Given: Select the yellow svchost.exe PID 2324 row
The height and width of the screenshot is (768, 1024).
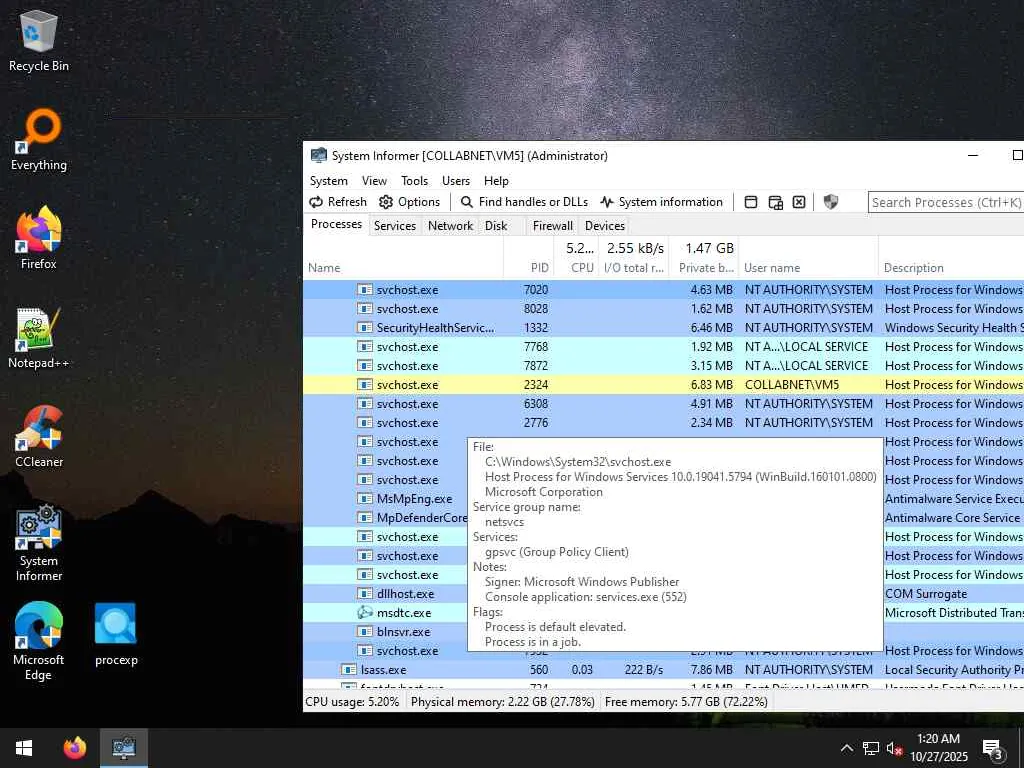Looking at the screenshot, I should 664,385.
